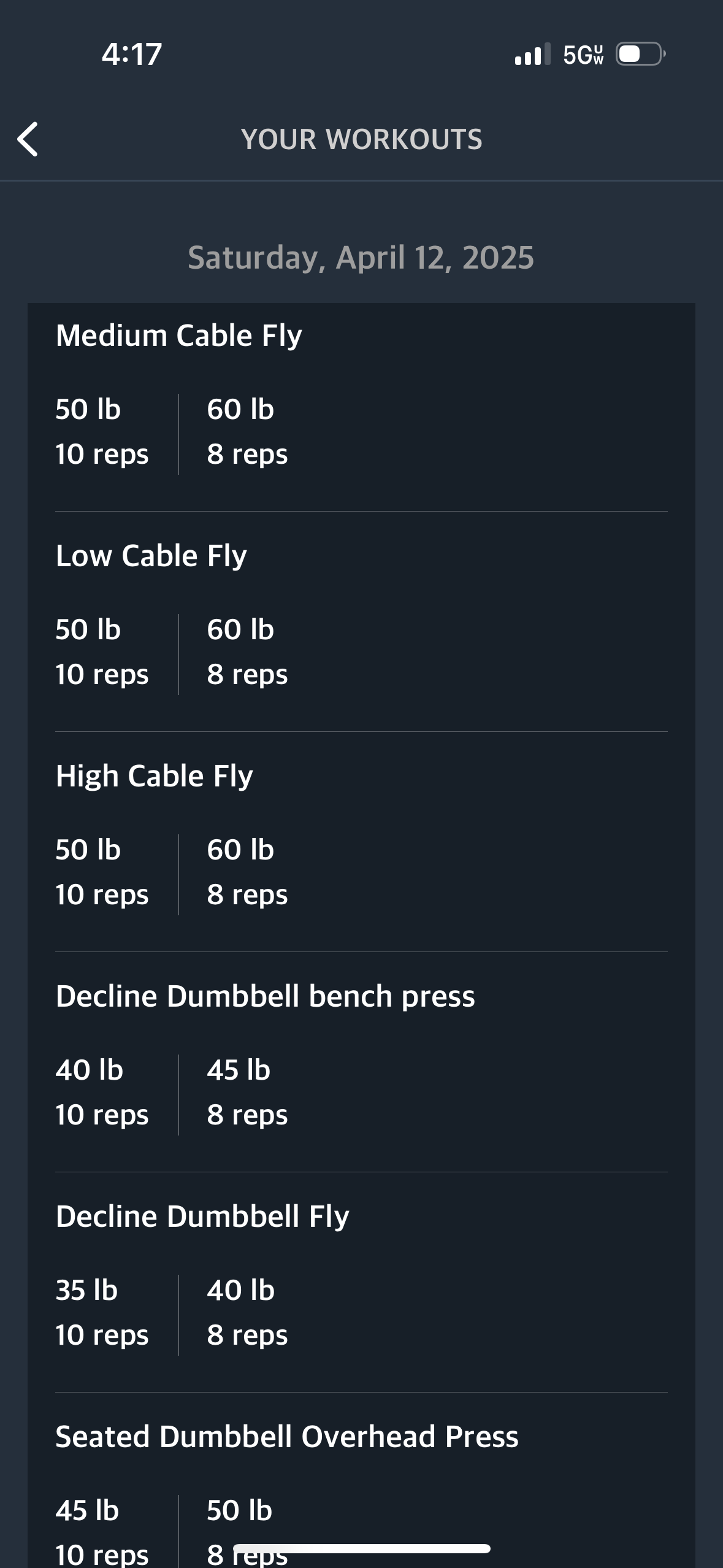Tap the back arrow icon
Image resolution: width=723 pixels, height=1568 pixels.
28,139
